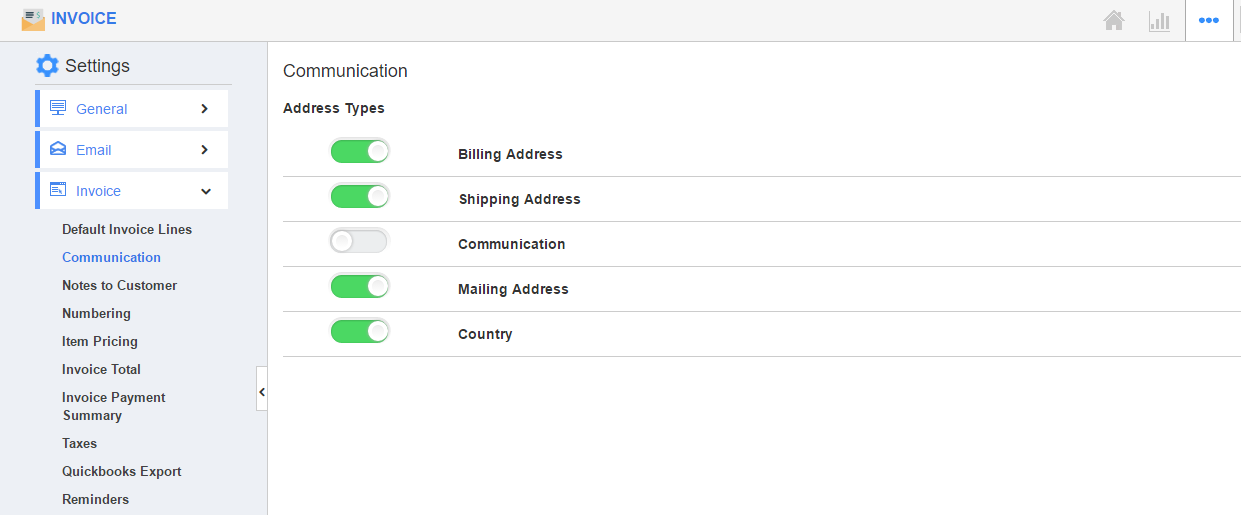Enable the Communication address type toggle
The image size is (1241, 515).
tap(359, 242)
